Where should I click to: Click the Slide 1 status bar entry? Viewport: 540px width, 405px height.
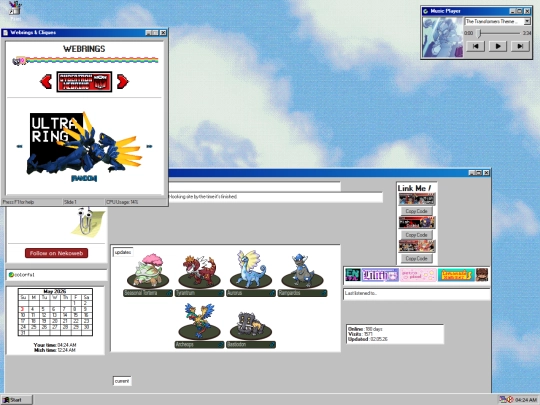(70, 202)
